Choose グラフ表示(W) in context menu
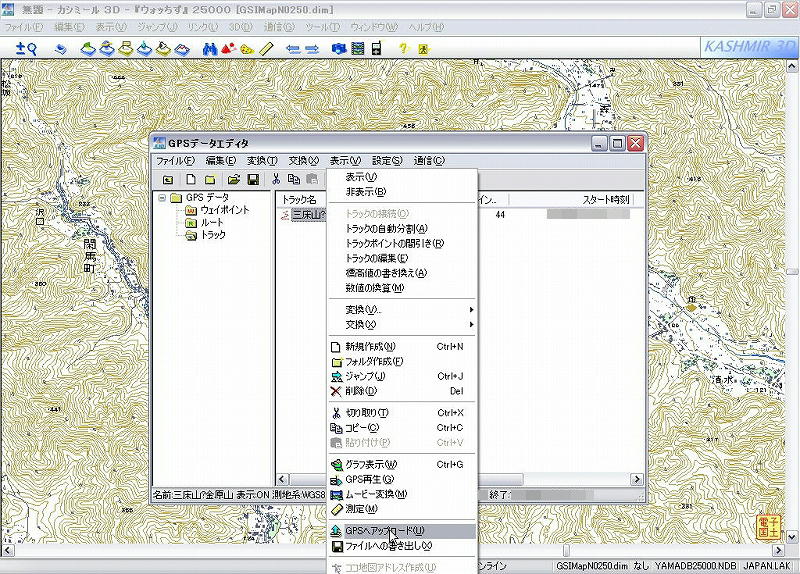 point(403,465)
